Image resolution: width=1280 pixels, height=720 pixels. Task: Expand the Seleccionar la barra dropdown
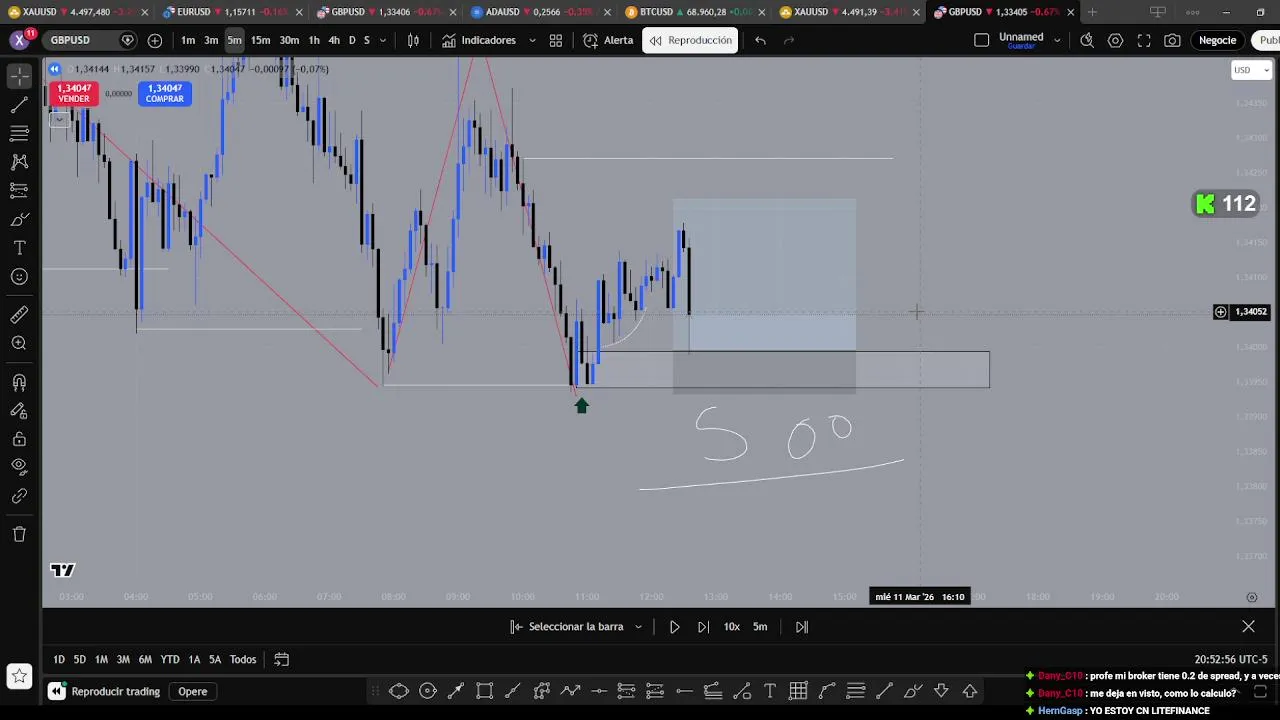click(x=638, y=627)
